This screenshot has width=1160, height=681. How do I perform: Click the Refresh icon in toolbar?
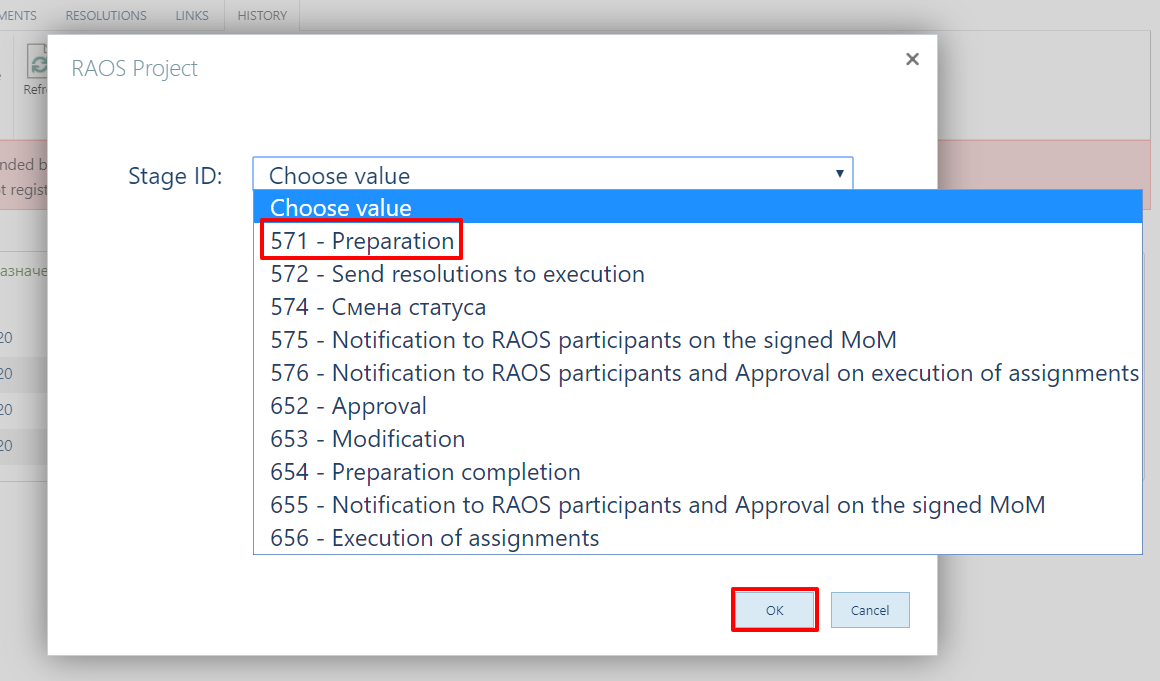(37, 61)
